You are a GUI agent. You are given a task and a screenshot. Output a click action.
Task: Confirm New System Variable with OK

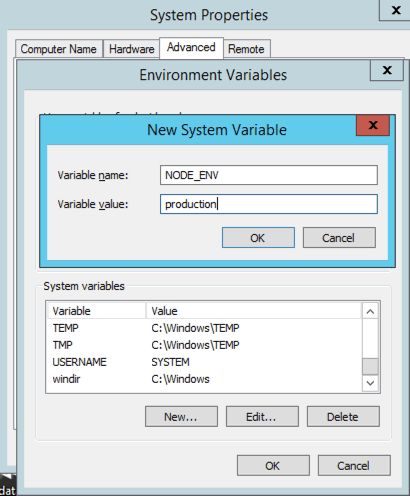point(258,238)
